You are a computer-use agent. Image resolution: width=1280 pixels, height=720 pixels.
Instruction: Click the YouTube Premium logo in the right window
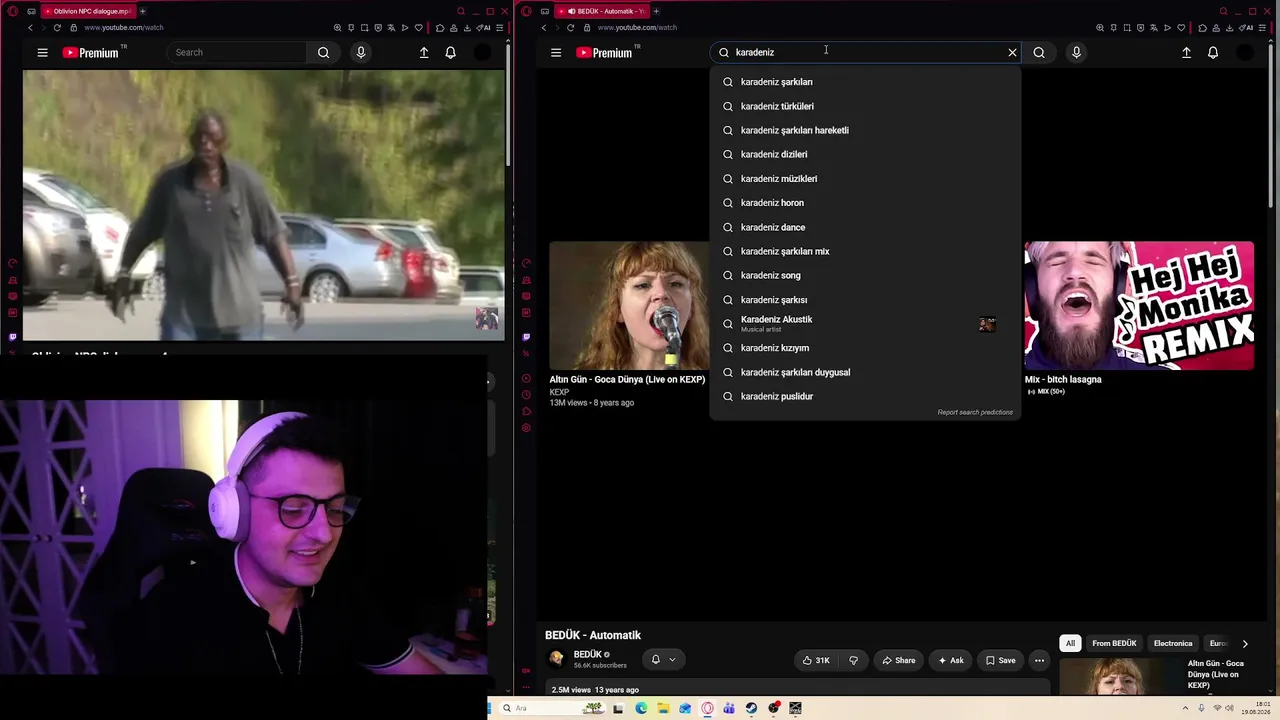(604, 52)
